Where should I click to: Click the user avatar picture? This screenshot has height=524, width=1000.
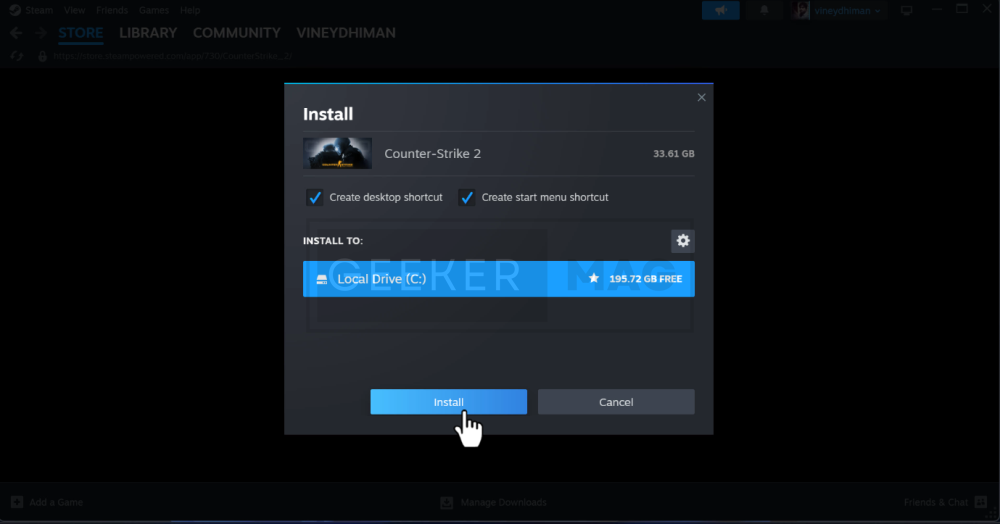click(x=801, y=10)
